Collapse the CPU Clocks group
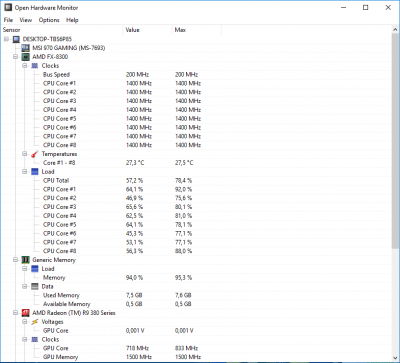 (x=25, y=66)
